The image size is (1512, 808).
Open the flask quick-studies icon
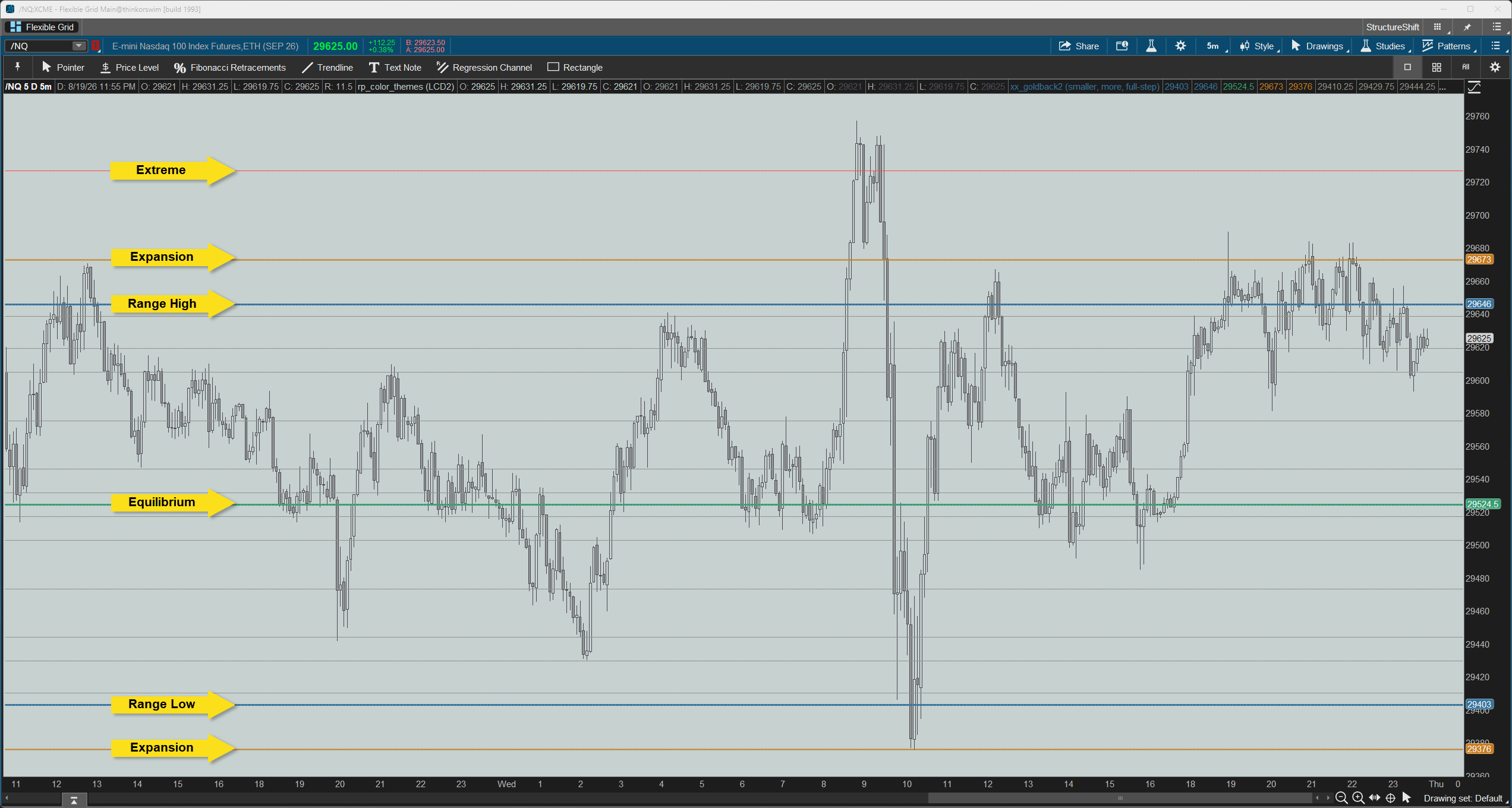tap(1151, 46)
